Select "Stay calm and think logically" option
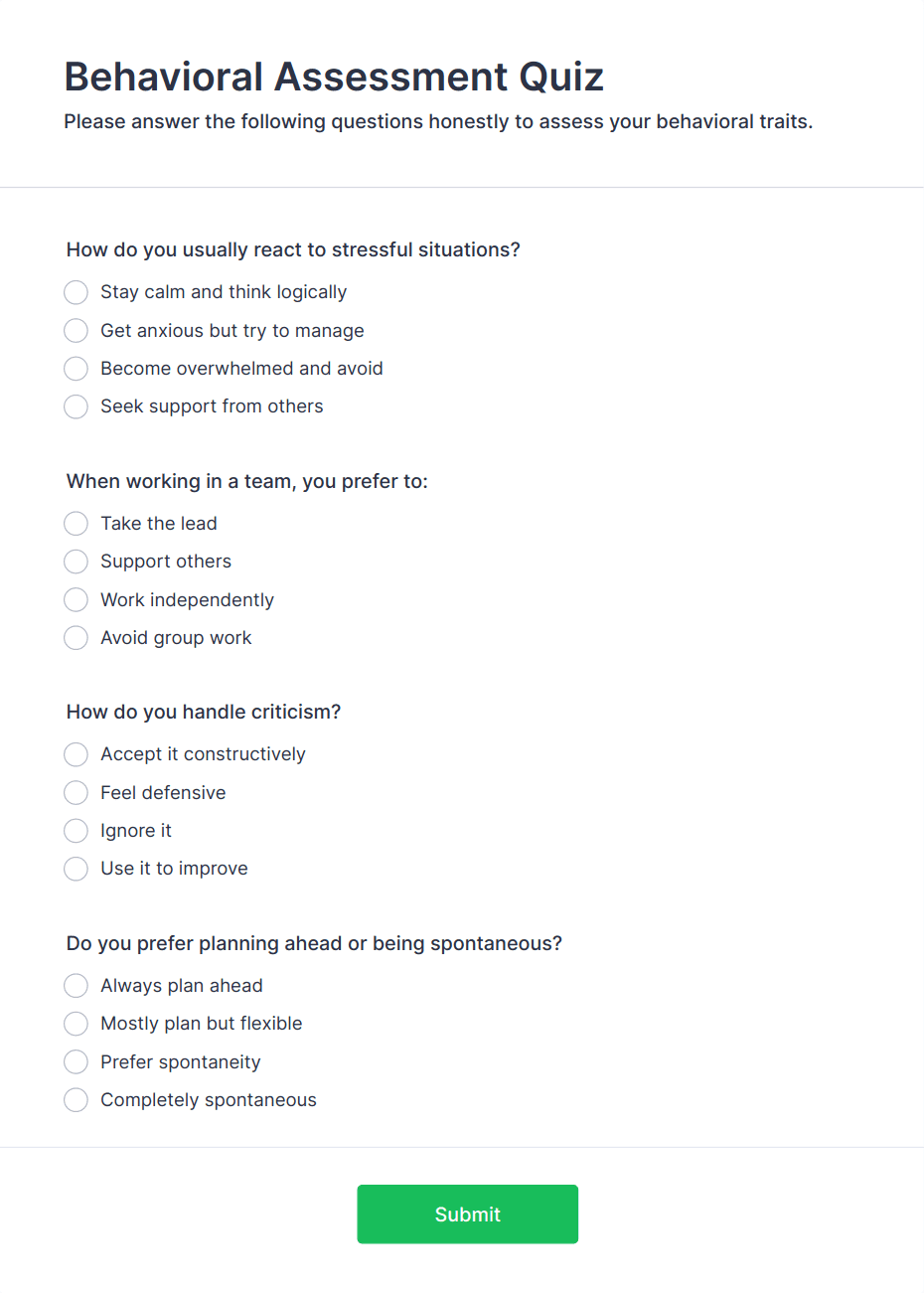This screenshot has height=1293, width=924. pos(76,292)
